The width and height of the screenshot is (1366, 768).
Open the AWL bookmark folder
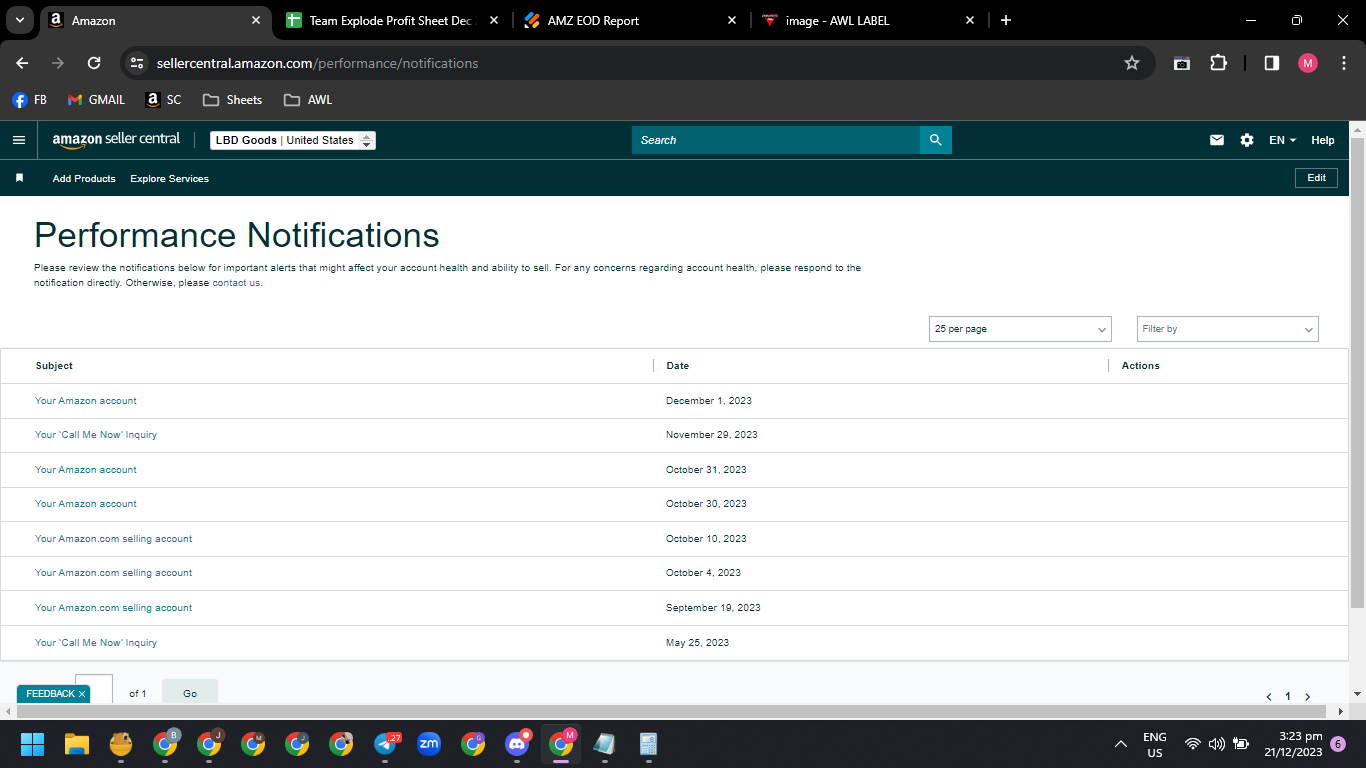click(308, 100)
